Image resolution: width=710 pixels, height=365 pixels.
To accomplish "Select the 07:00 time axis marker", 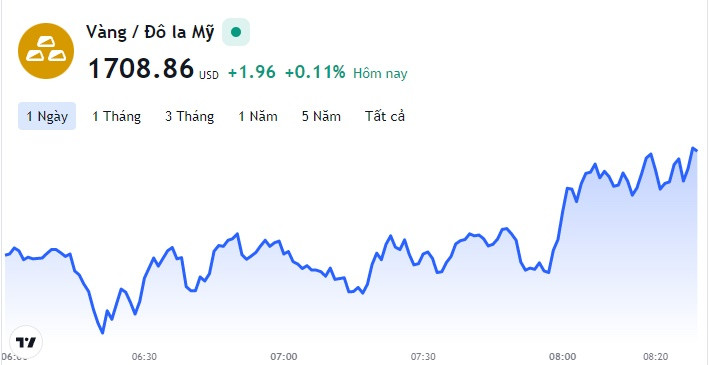I will tap(284, 357).
